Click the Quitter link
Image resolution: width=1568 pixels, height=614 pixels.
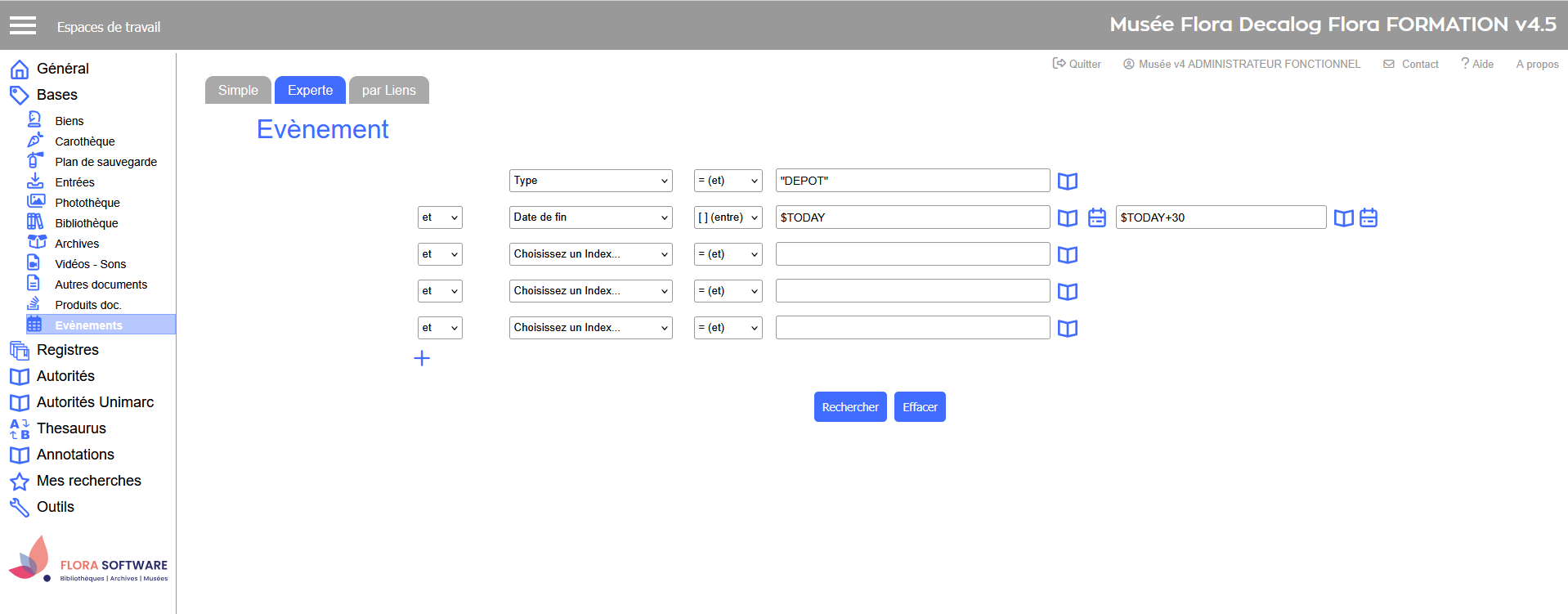coord(1077,64)
